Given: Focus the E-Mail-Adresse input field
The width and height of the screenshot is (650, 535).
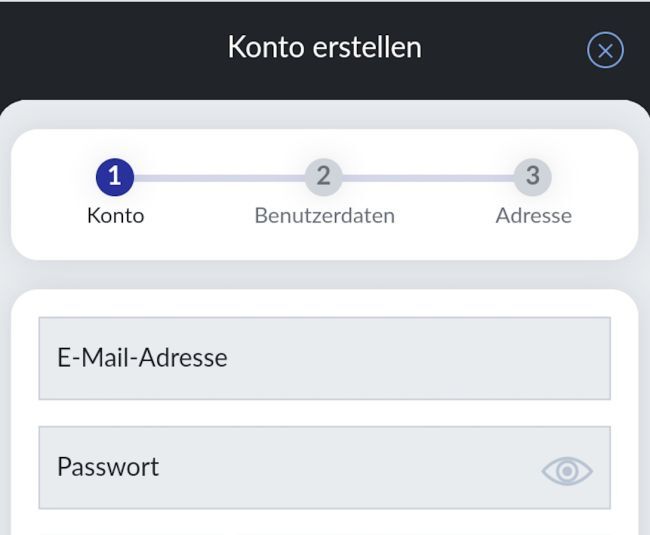Looking at the screenshot, I should (x=324, y=358).
